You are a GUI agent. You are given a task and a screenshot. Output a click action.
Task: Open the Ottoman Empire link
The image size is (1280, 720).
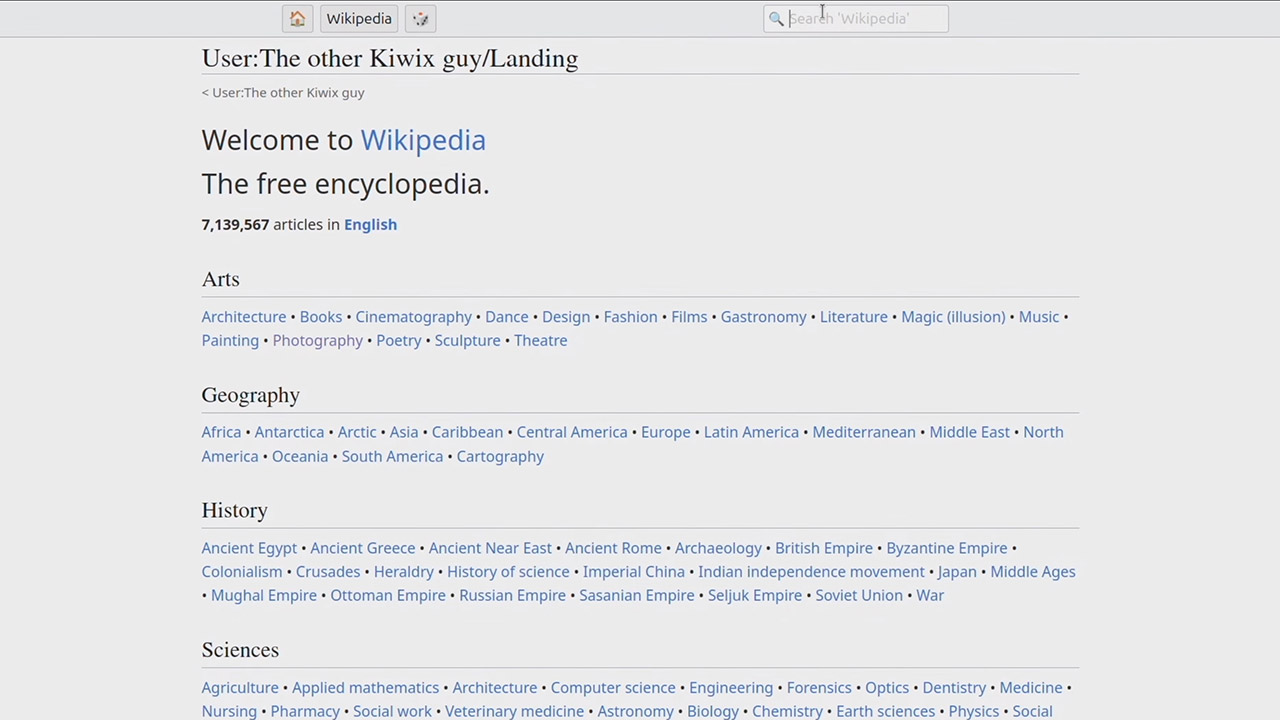point(388,596)
